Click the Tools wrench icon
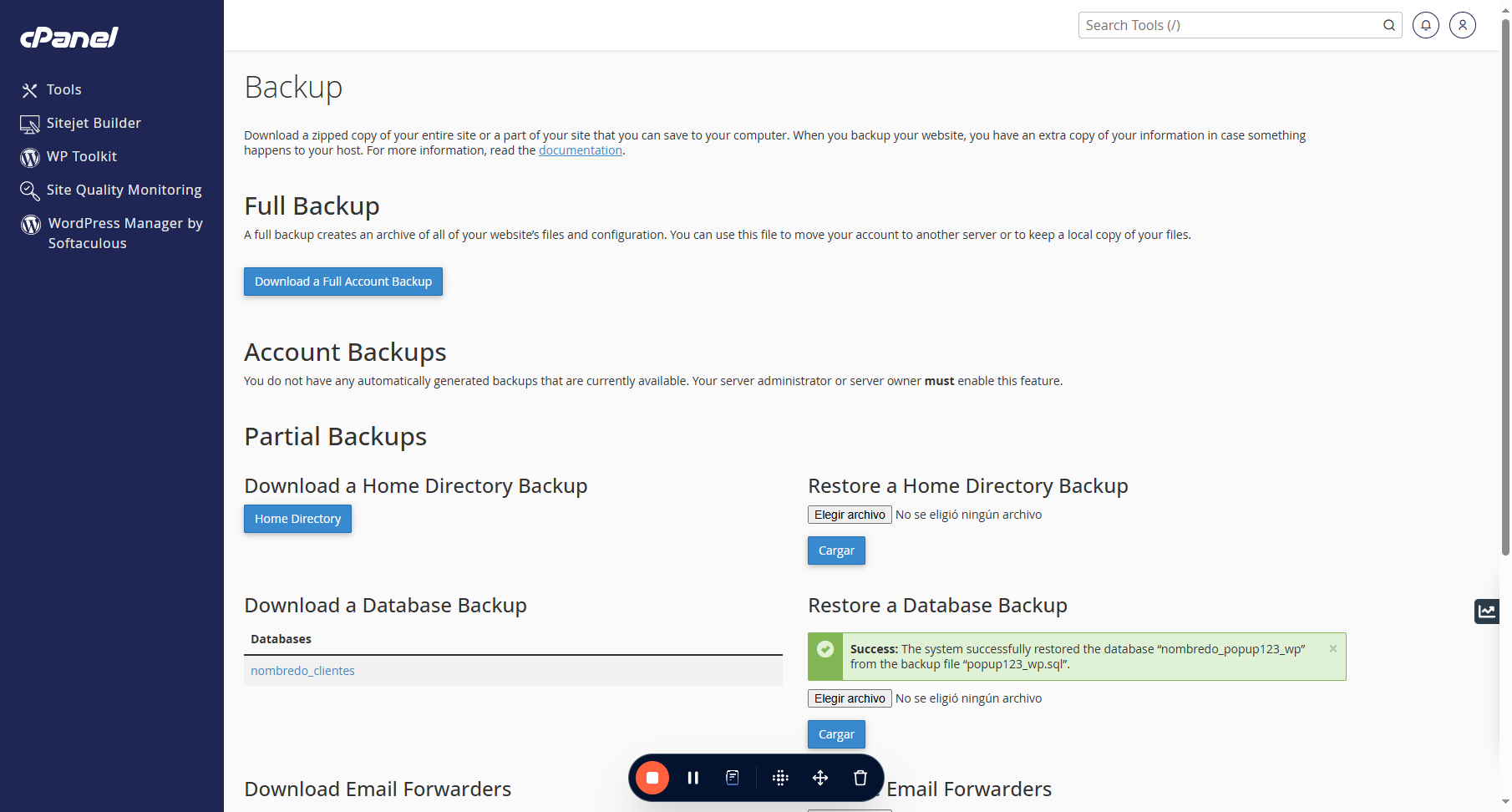Screen dimensions: 1512x812 click(x=30, y=90)
